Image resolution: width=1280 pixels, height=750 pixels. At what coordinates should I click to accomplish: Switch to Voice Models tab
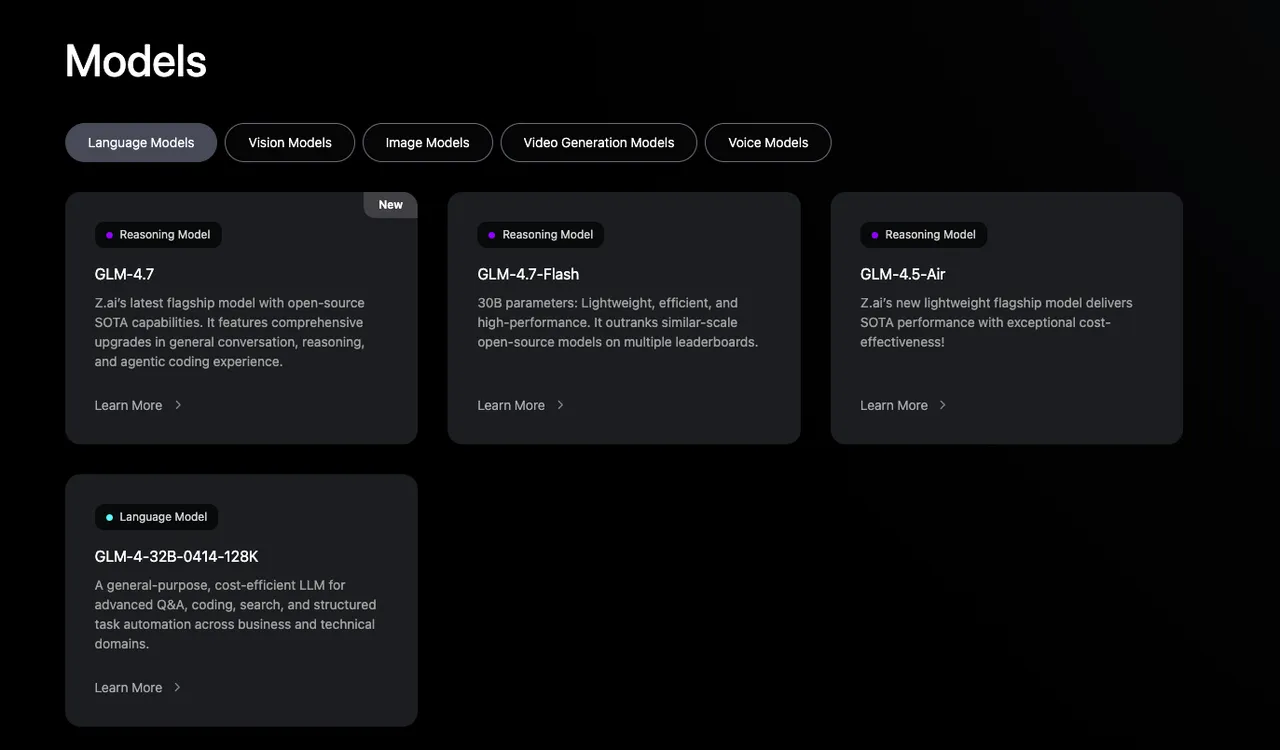point(767,142)
